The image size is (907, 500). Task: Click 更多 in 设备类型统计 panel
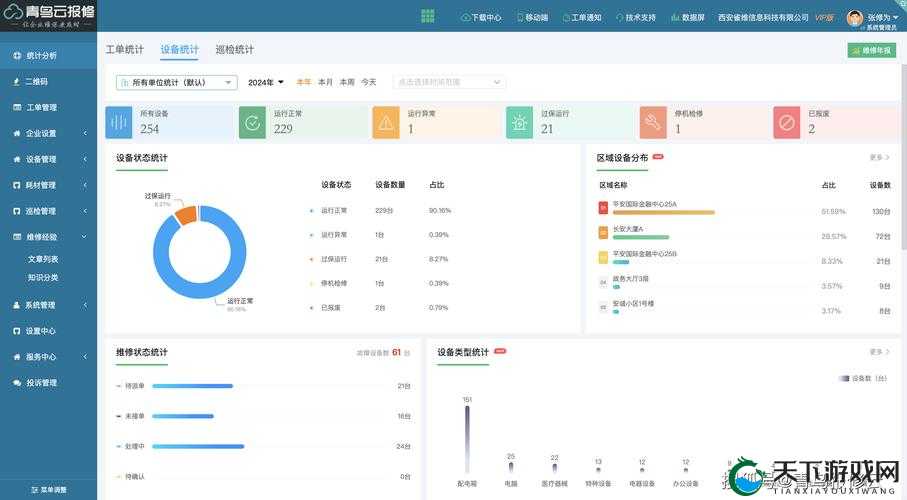tap(879, 352)
